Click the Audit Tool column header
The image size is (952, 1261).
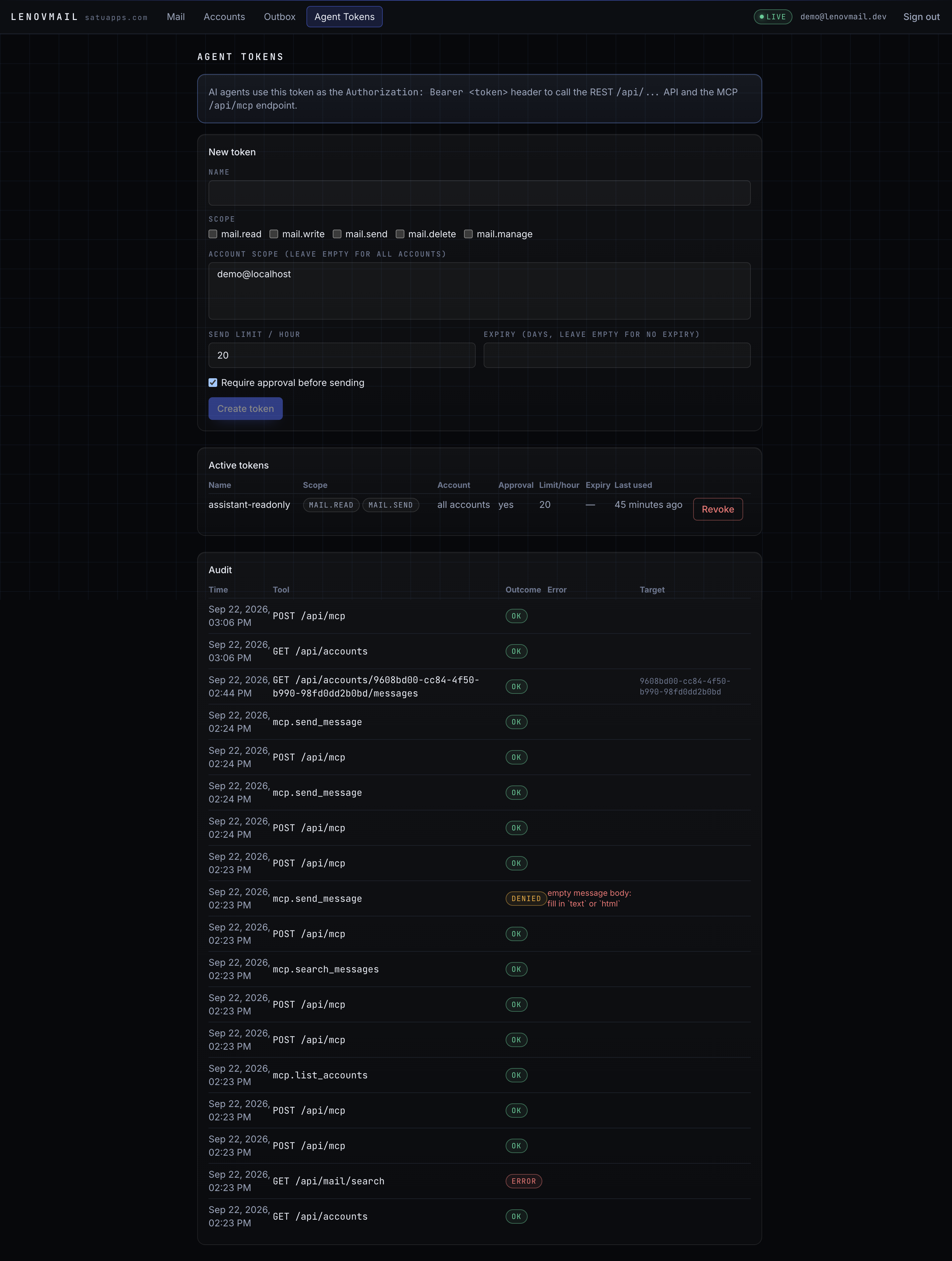[281, 590]
